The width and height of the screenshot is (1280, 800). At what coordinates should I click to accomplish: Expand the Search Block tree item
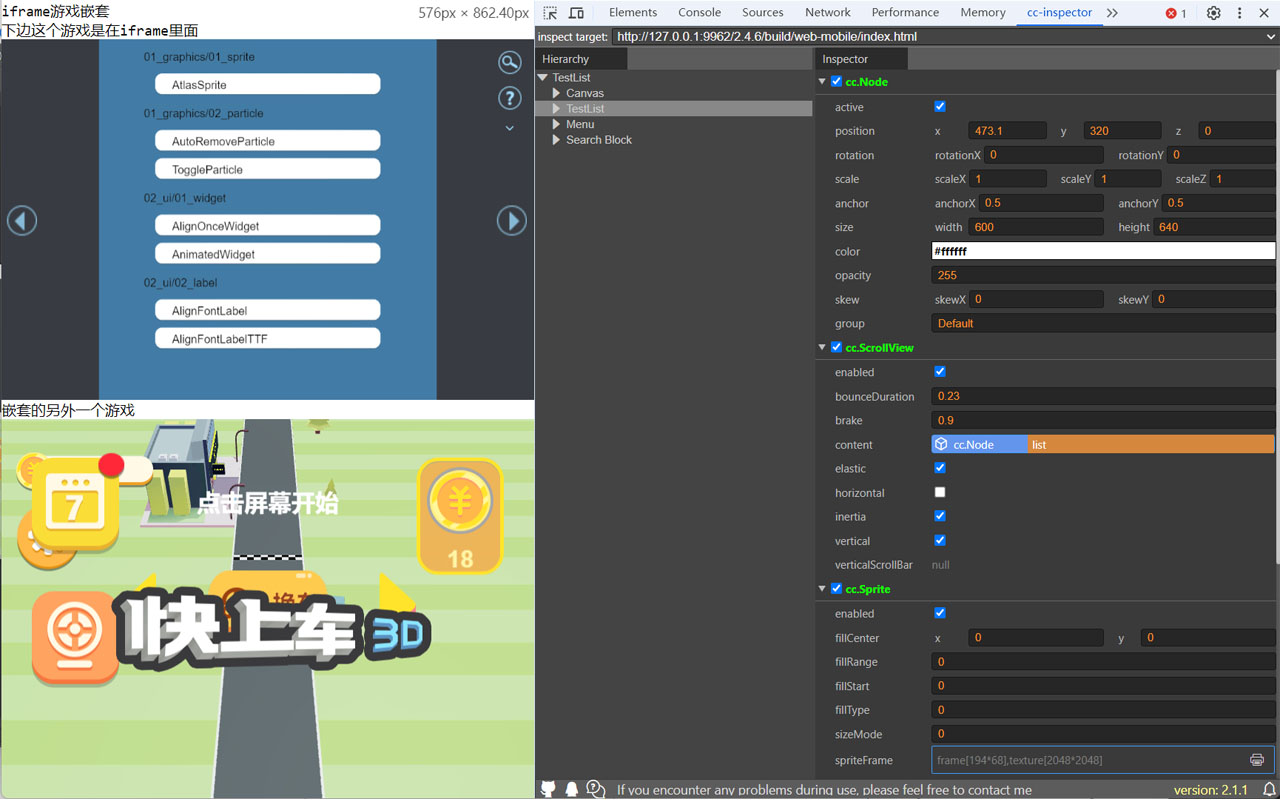(556, 140)
